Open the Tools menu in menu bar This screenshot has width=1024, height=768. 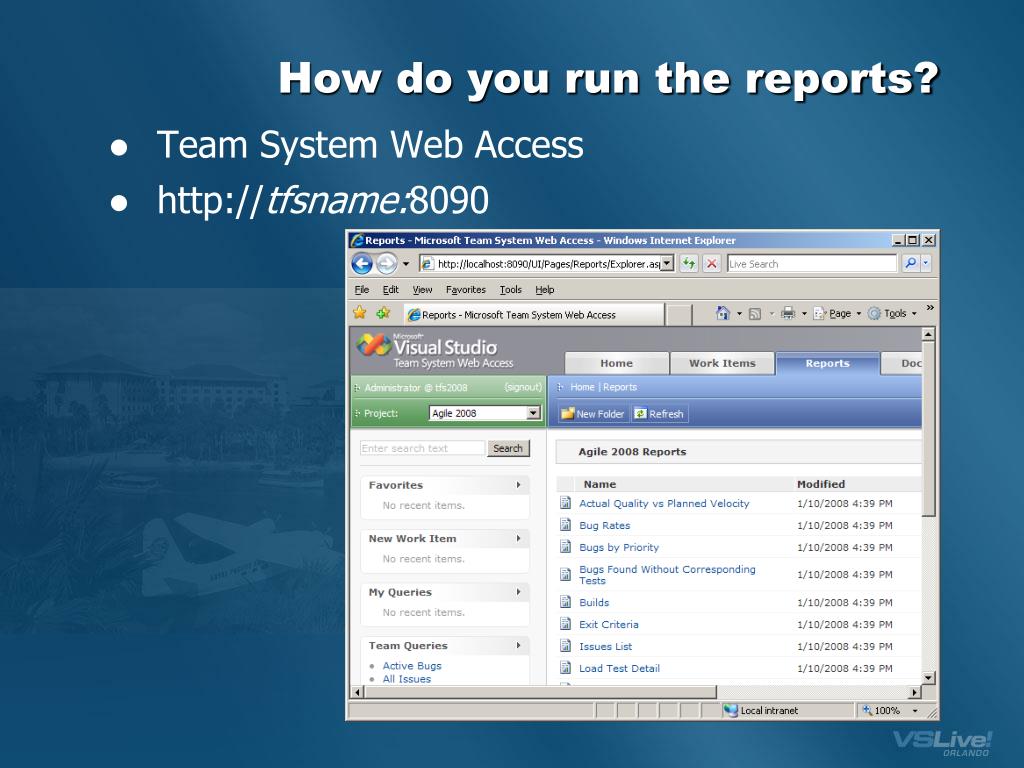tap(511, 289)
